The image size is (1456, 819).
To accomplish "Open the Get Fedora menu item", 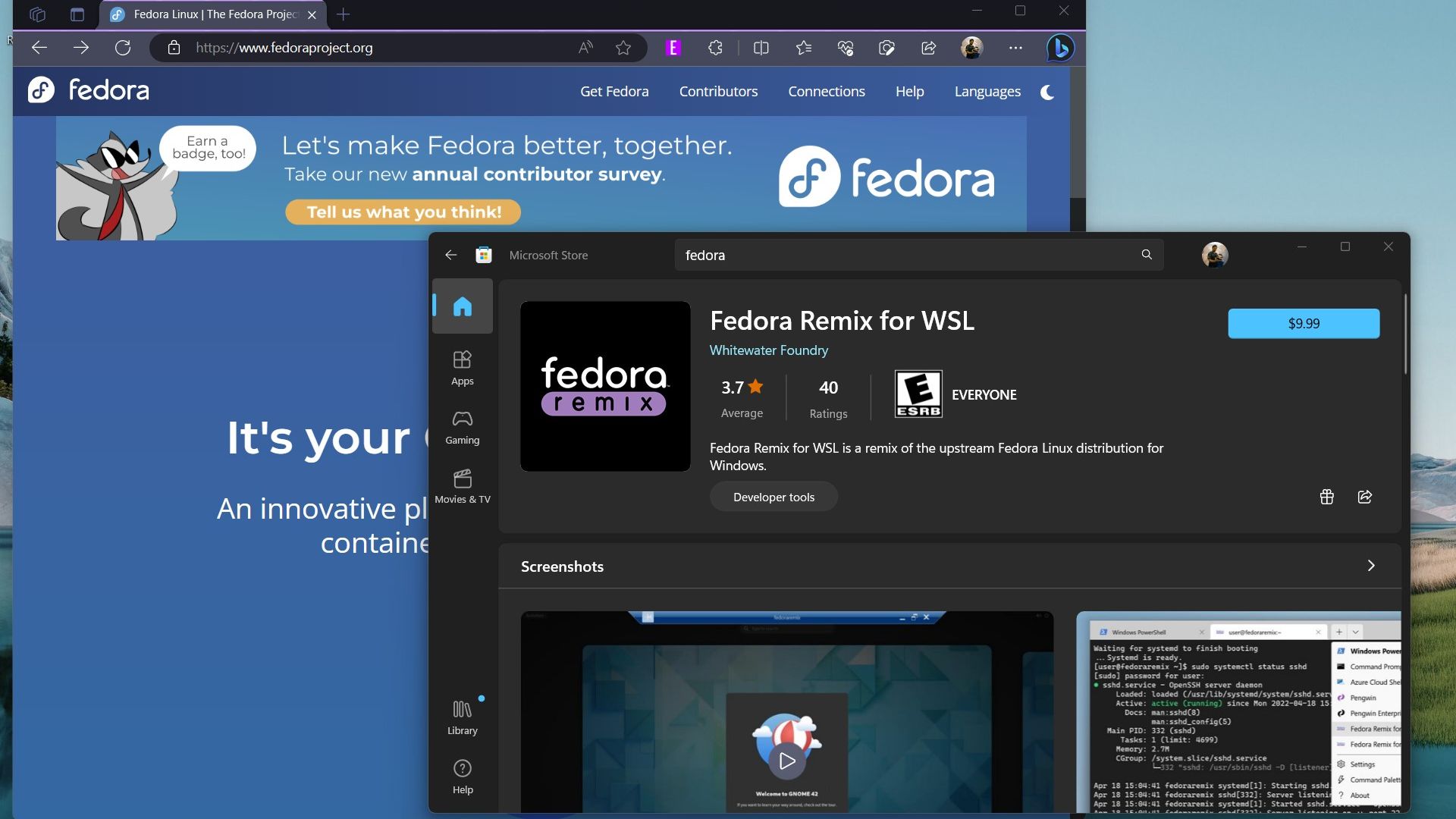I will pos(614,92).
